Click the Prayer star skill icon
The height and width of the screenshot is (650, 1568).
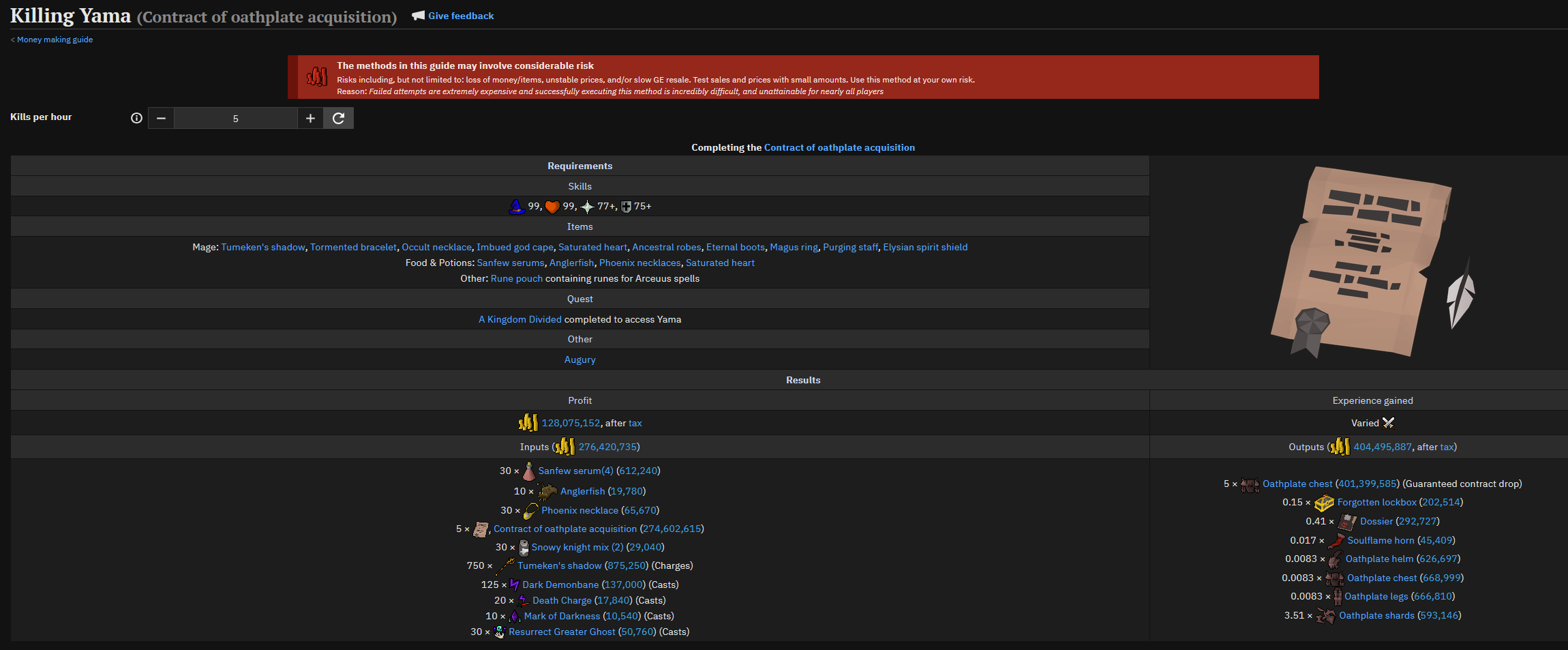pos(587,207)
